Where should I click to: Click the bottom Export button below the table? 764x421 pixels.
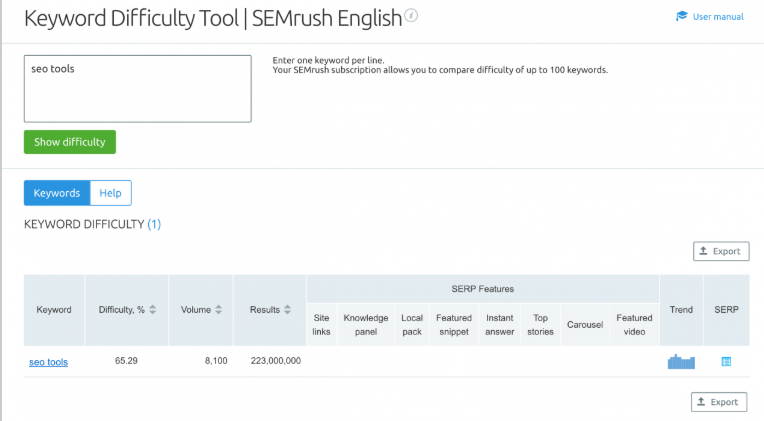pyautogui.click(x=719, y=402)
